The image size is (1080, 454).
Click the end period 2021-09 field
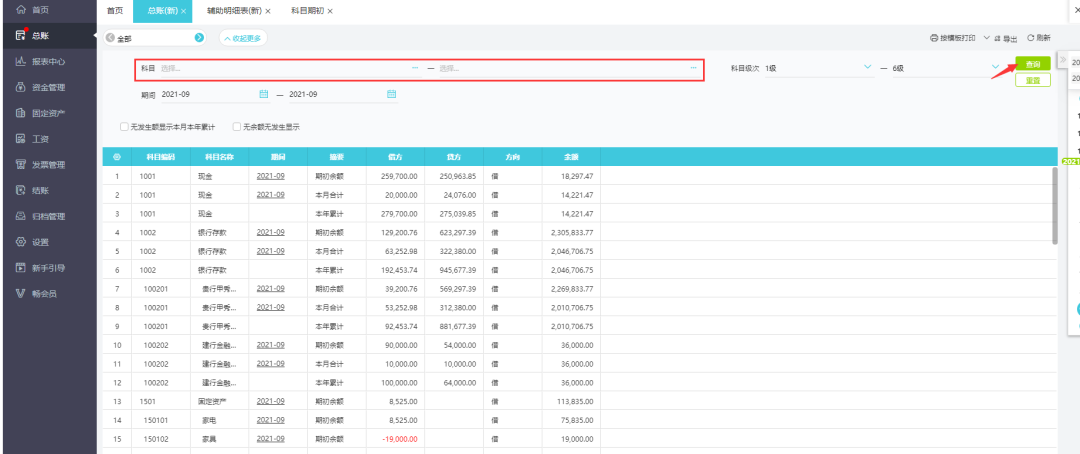343,94
